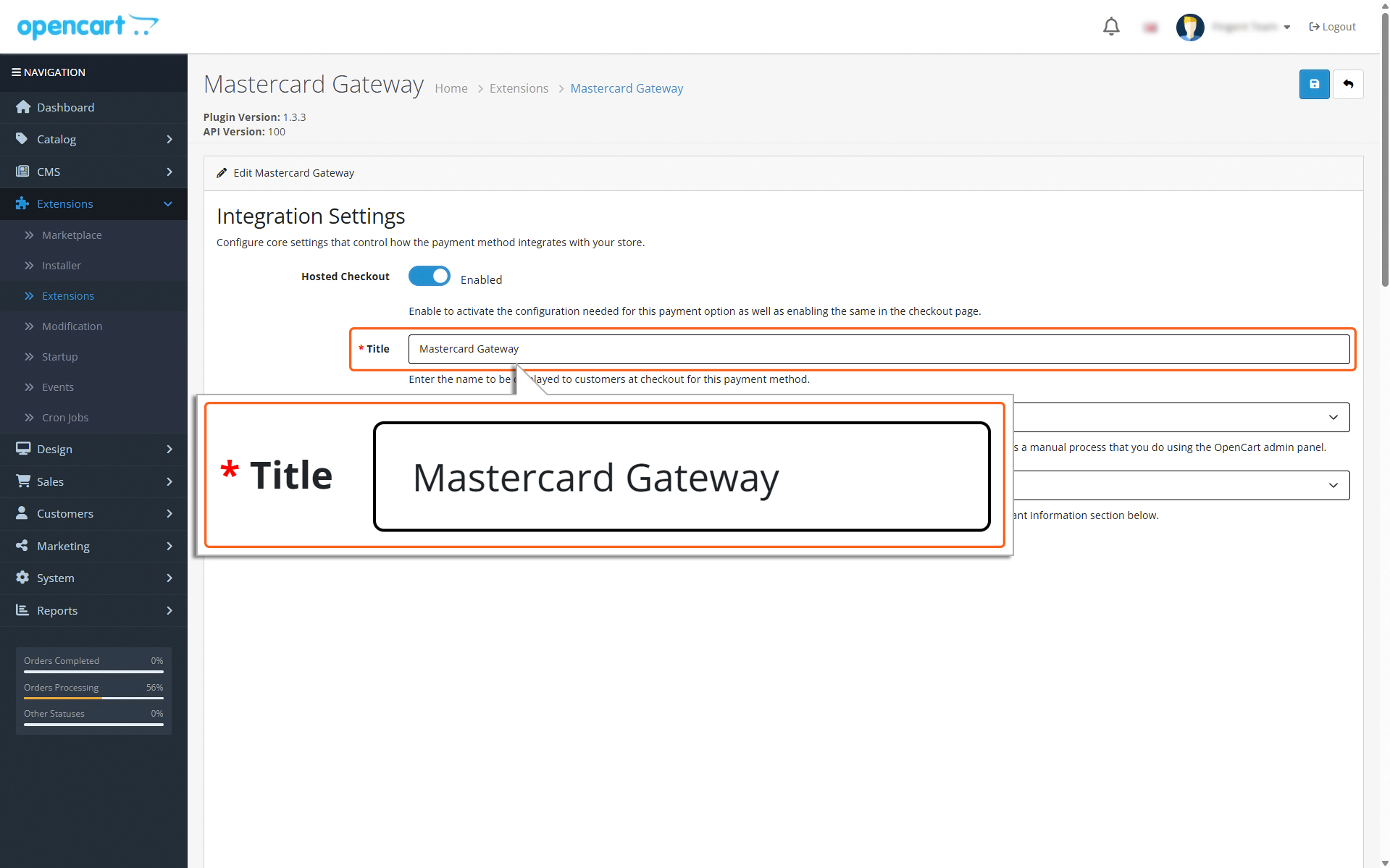Open the Marketplace submenu item

tap(72, 235)
